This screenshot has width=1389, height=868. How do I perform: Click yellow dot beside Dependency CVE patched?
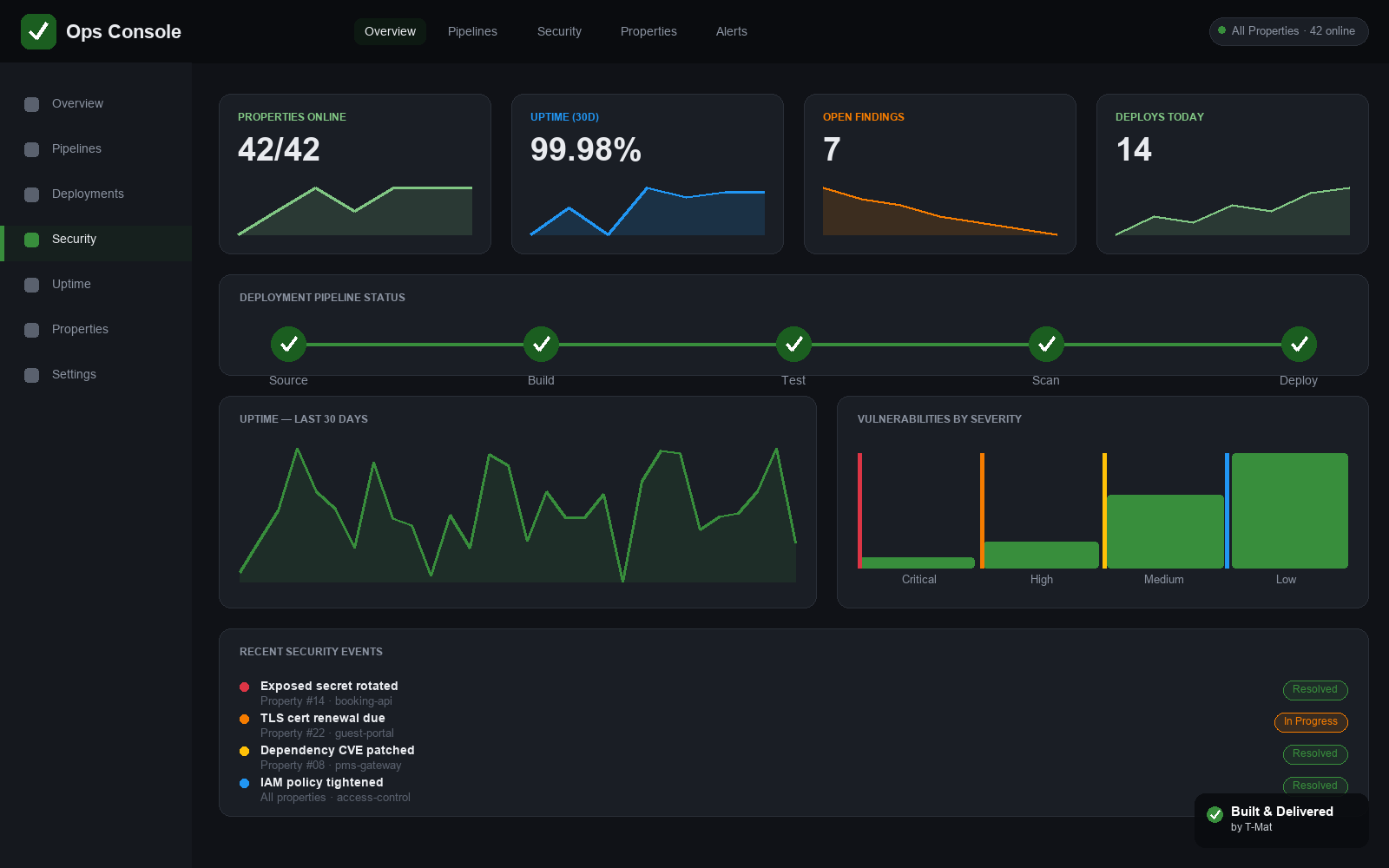point(244,751)
